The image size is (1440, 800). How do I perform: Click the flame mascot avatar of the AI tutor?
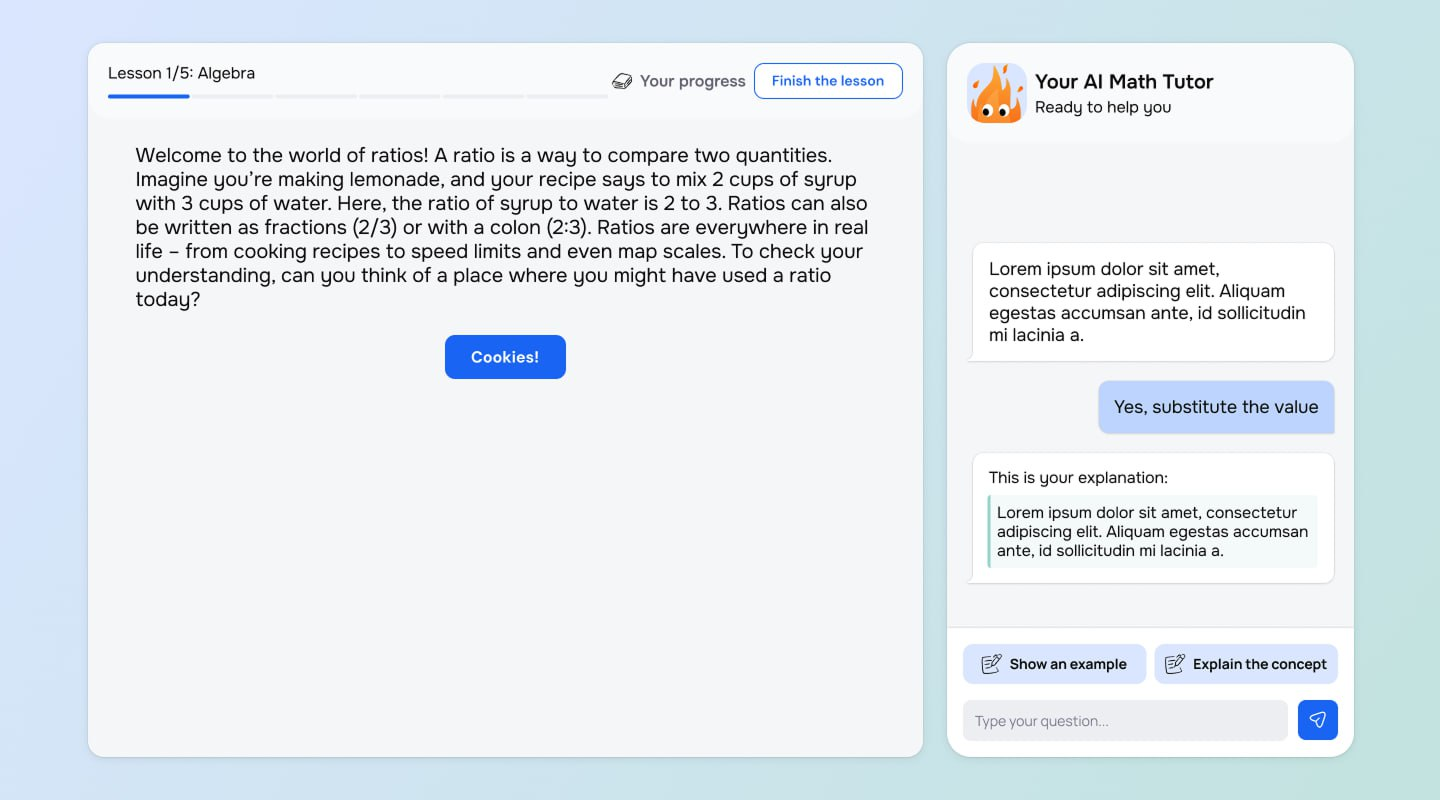click(x=997, y=92)
